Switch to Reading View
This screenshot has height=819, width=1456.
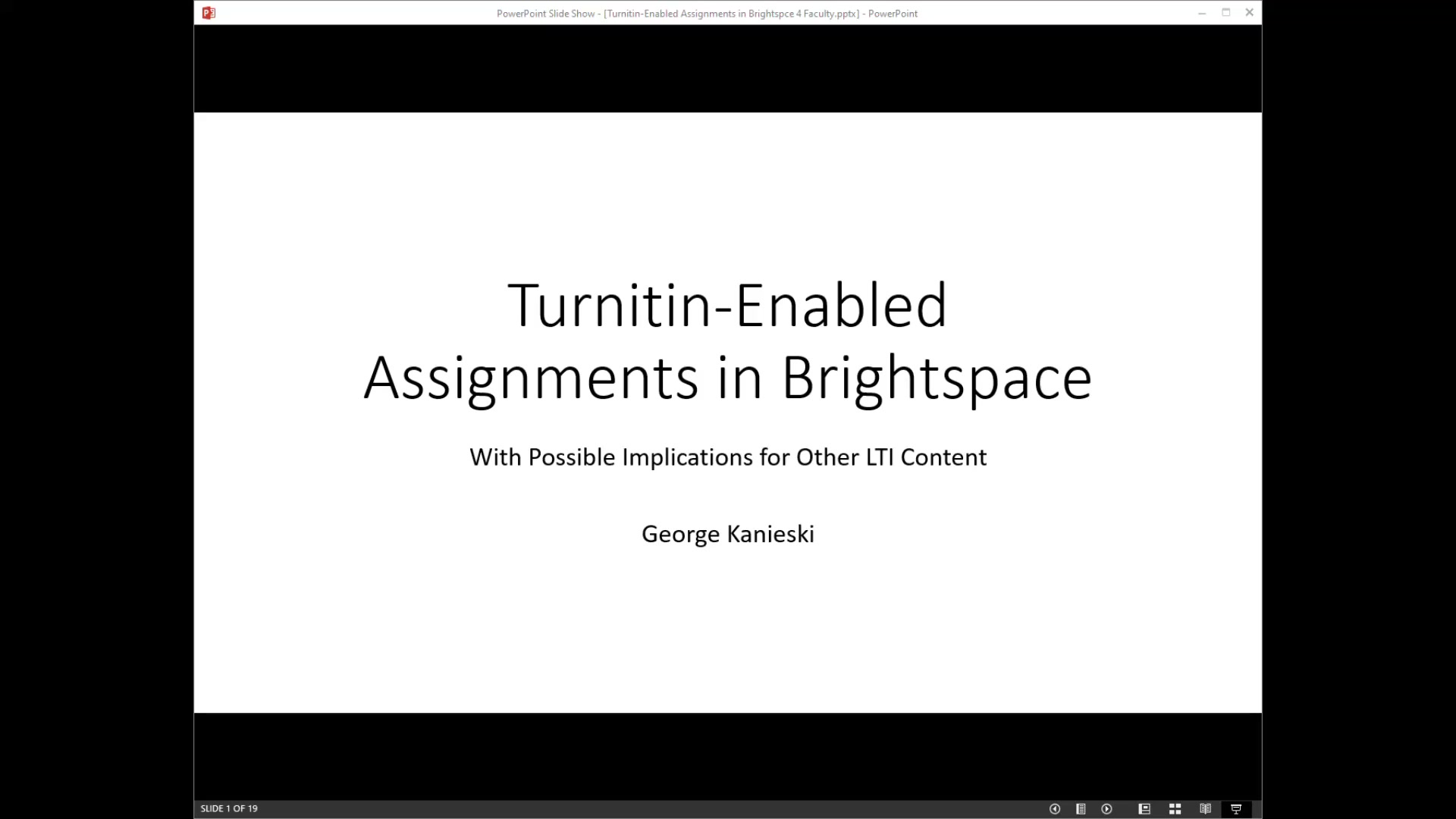pos(1205,809)
